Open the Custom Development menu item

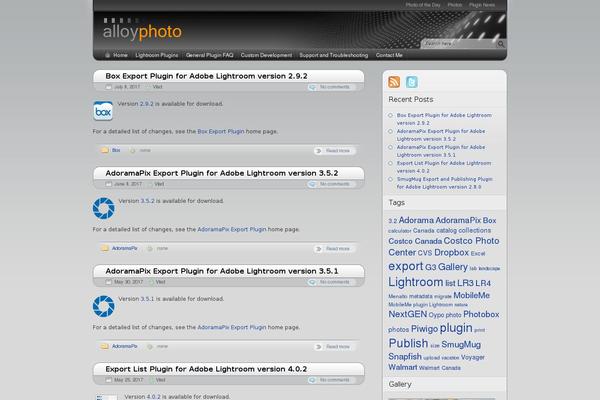point(266,55)
